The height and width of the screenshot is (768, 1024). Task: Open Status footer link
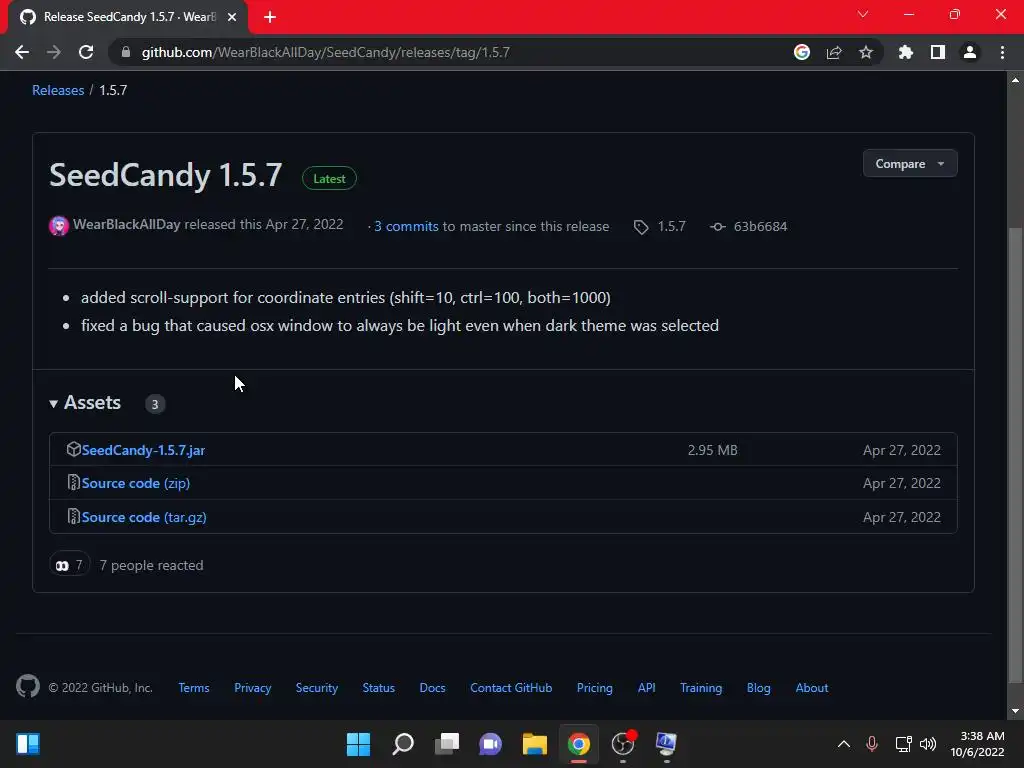point(379,688)
